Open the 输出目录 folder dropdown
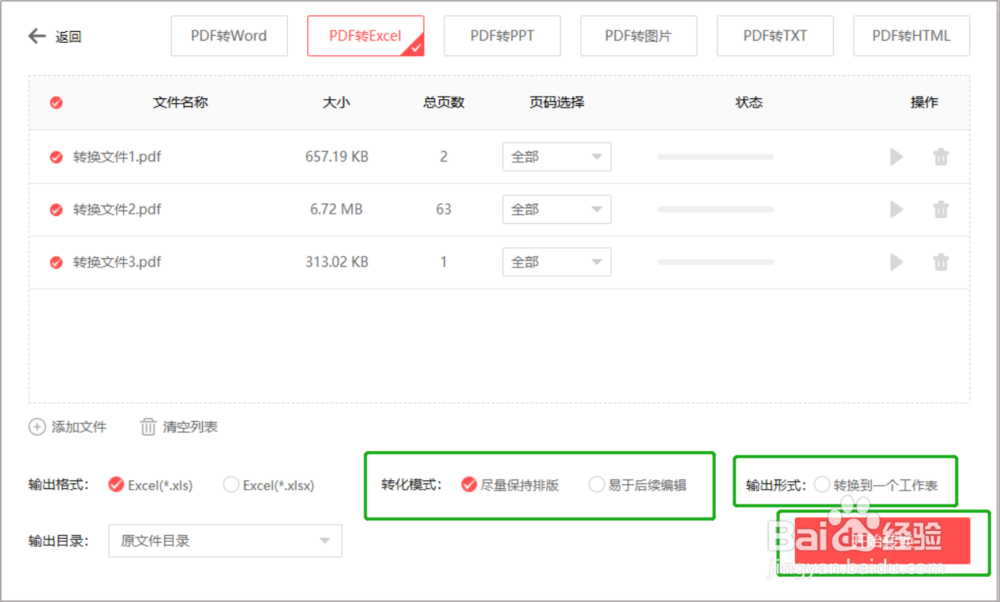This screenshot has width=1000, height=602. (x=225, y=540)
